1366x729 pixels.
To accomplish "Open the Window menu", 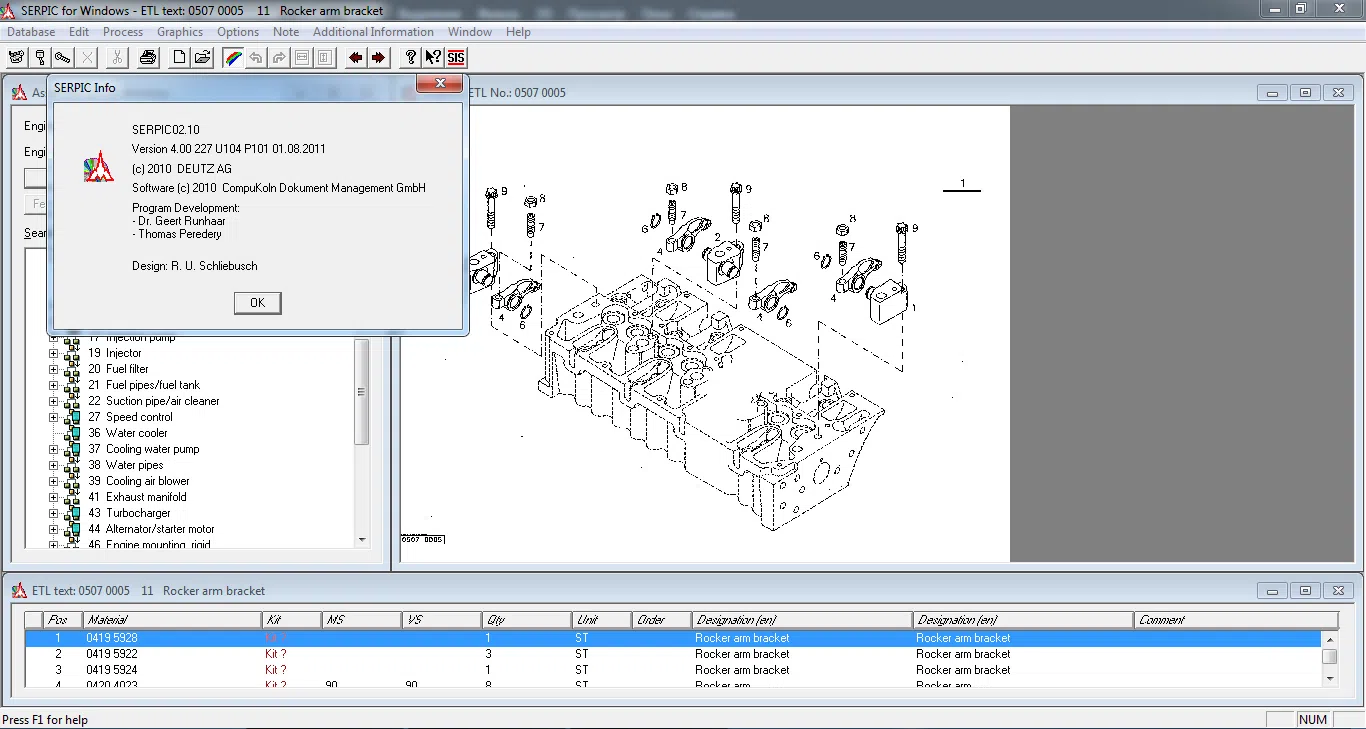I will point(470,32).
